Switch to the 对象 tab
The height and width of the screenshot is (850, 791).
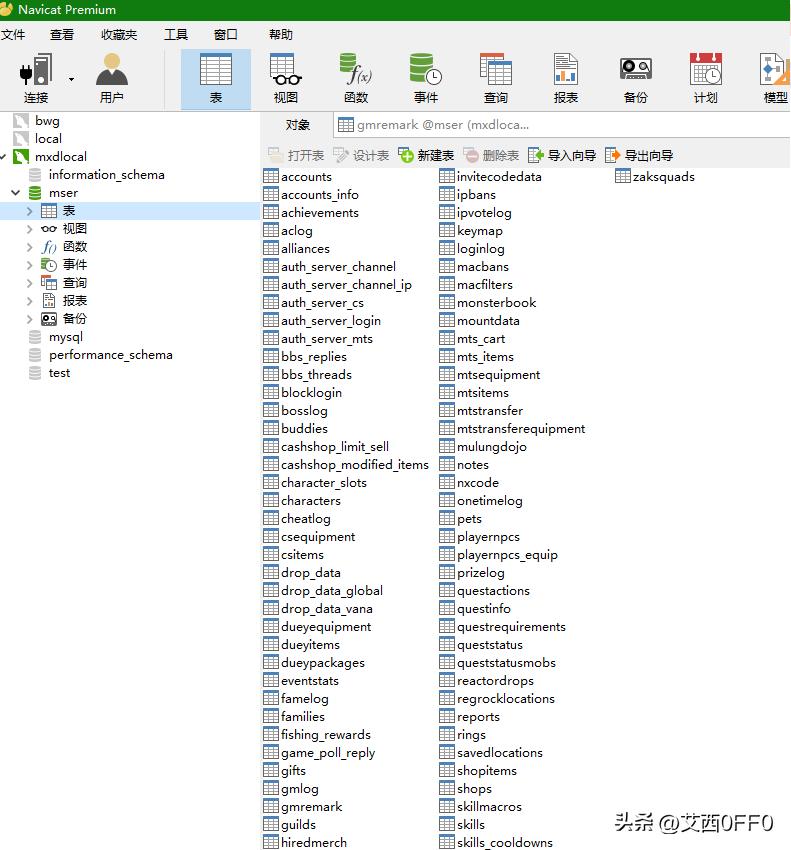(298, 125)
